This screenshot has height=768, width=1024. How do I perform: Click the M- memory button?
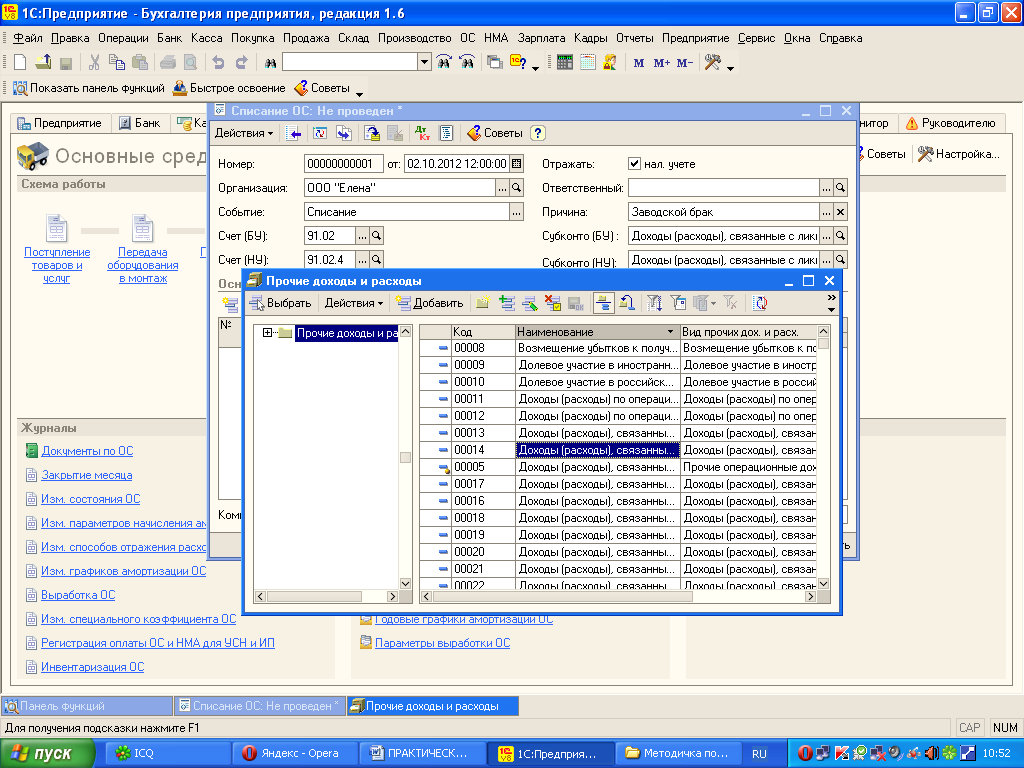[684, 63]
